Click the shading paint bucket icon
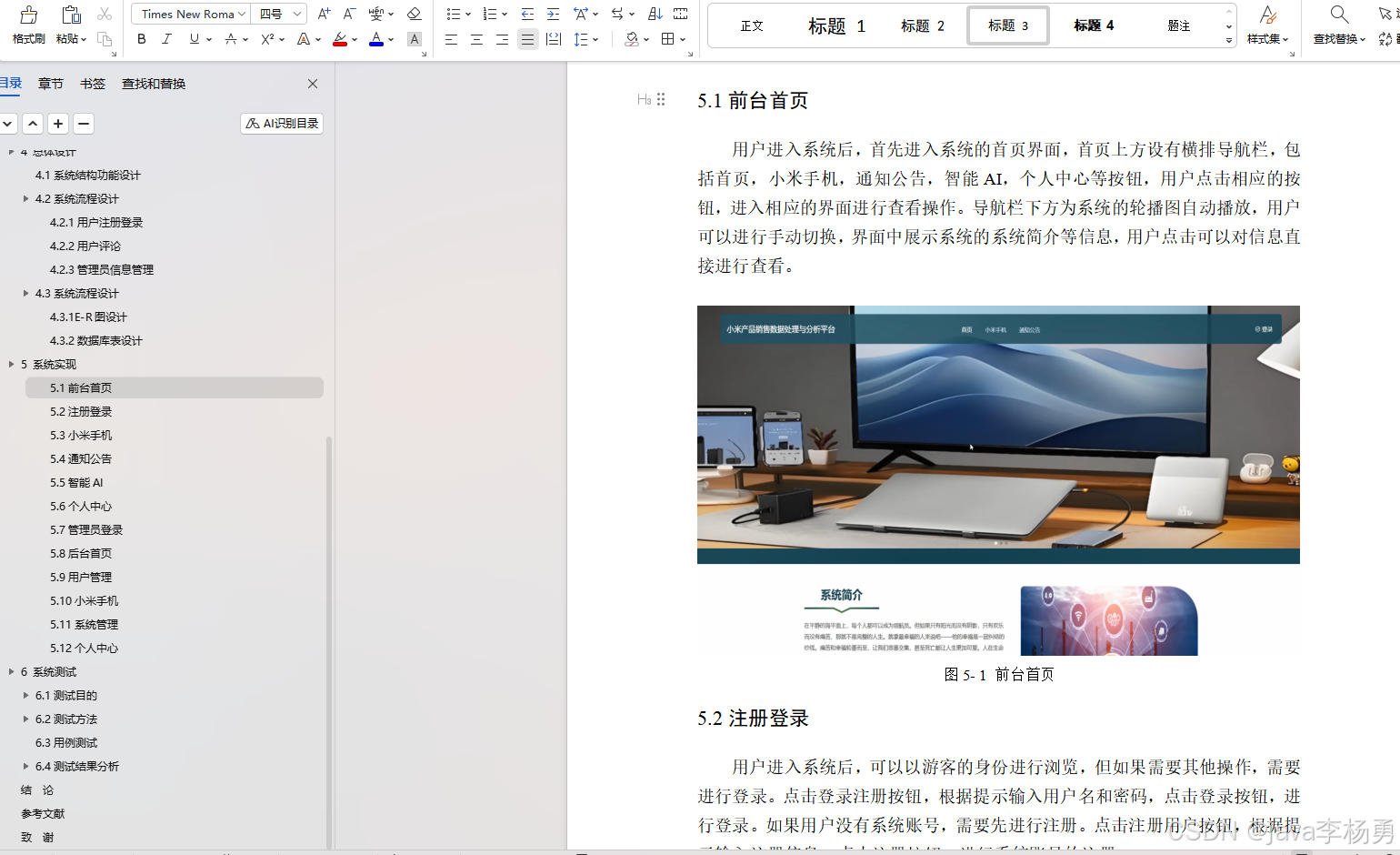The image size is (1400, 855). click(632, 39)
